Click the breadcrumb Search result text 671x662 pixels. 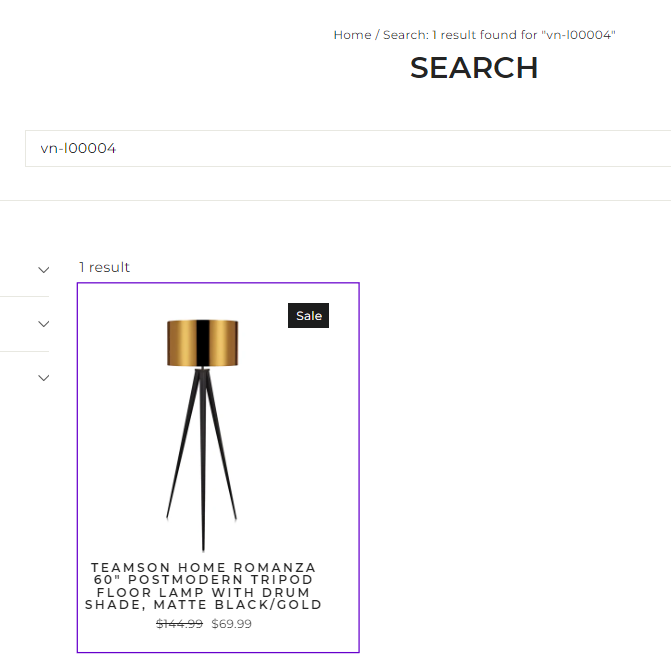click(499, 35)
